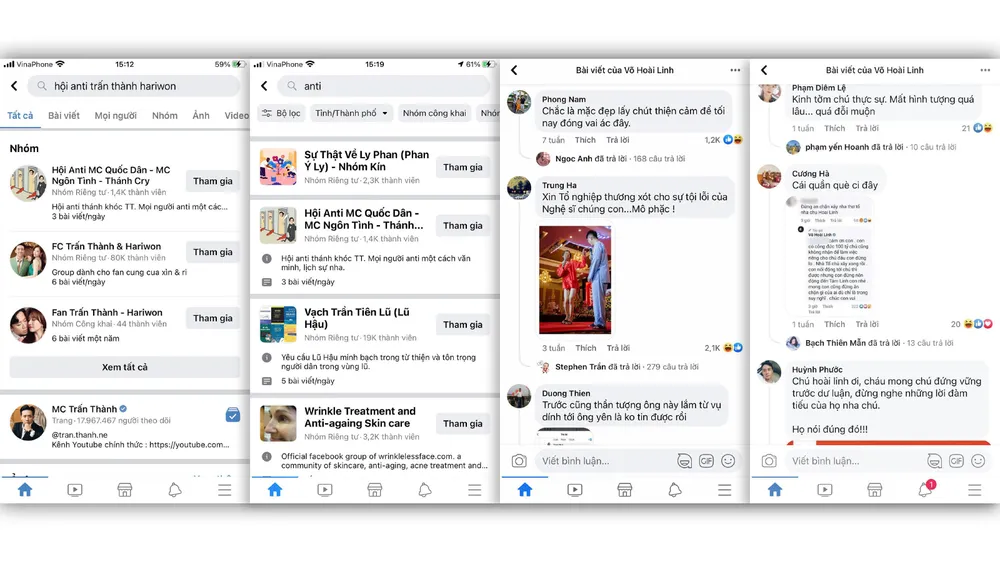The width and height of the screenshot is (1000, 564).
Task: Select the Mọi người tab
Action: (x=115, y=115)
